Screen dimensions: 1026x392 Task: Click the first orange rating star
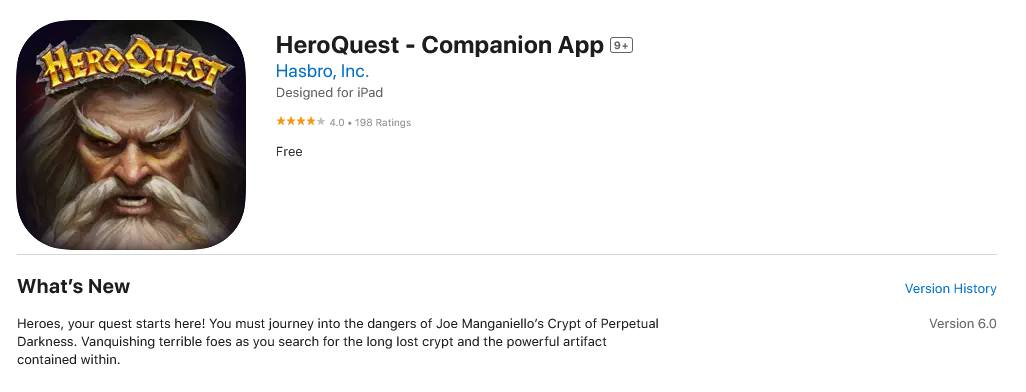[280, 122]
